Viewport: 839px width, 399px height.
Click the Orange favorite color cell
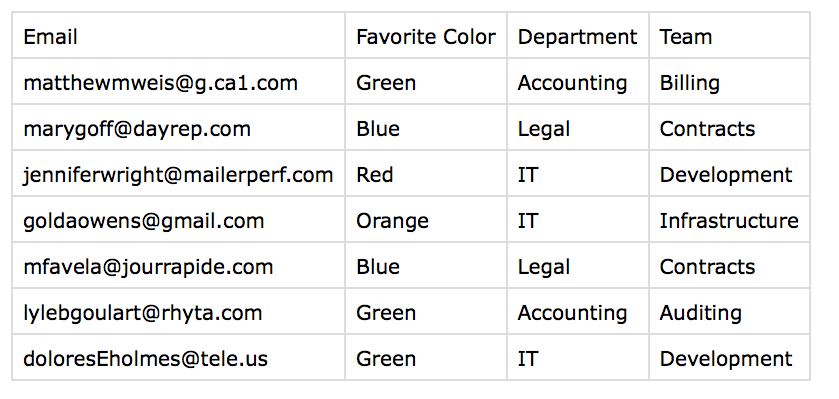pos(426,219)
